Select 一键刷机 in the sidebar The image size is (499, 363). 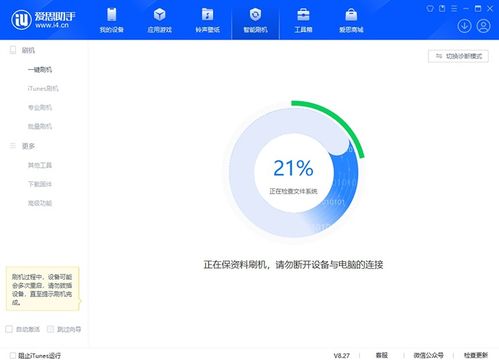tap(40, 70)
